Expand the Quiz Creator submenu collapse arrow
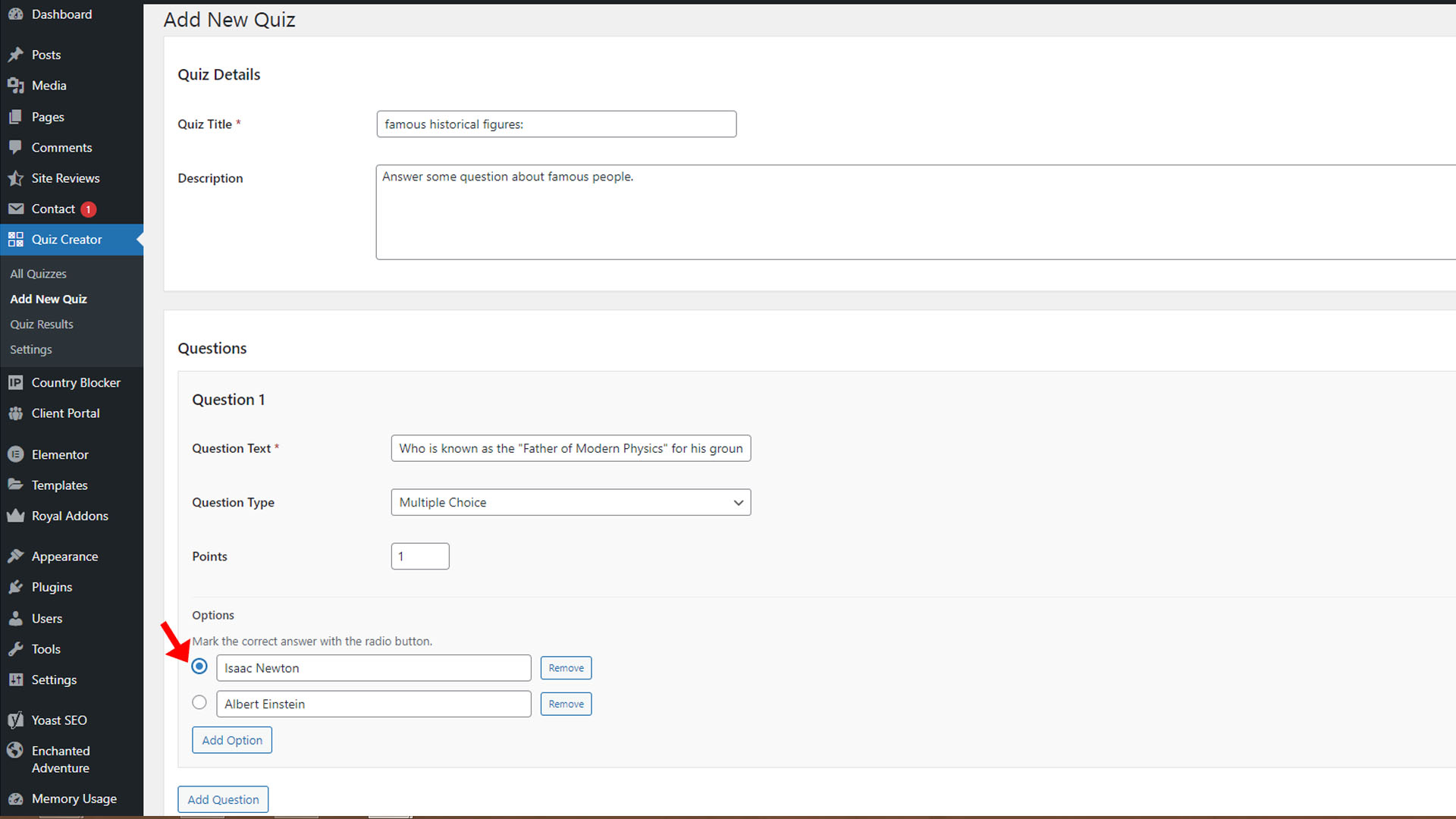This screenshot has width=1456, height=819. [137, 239]
